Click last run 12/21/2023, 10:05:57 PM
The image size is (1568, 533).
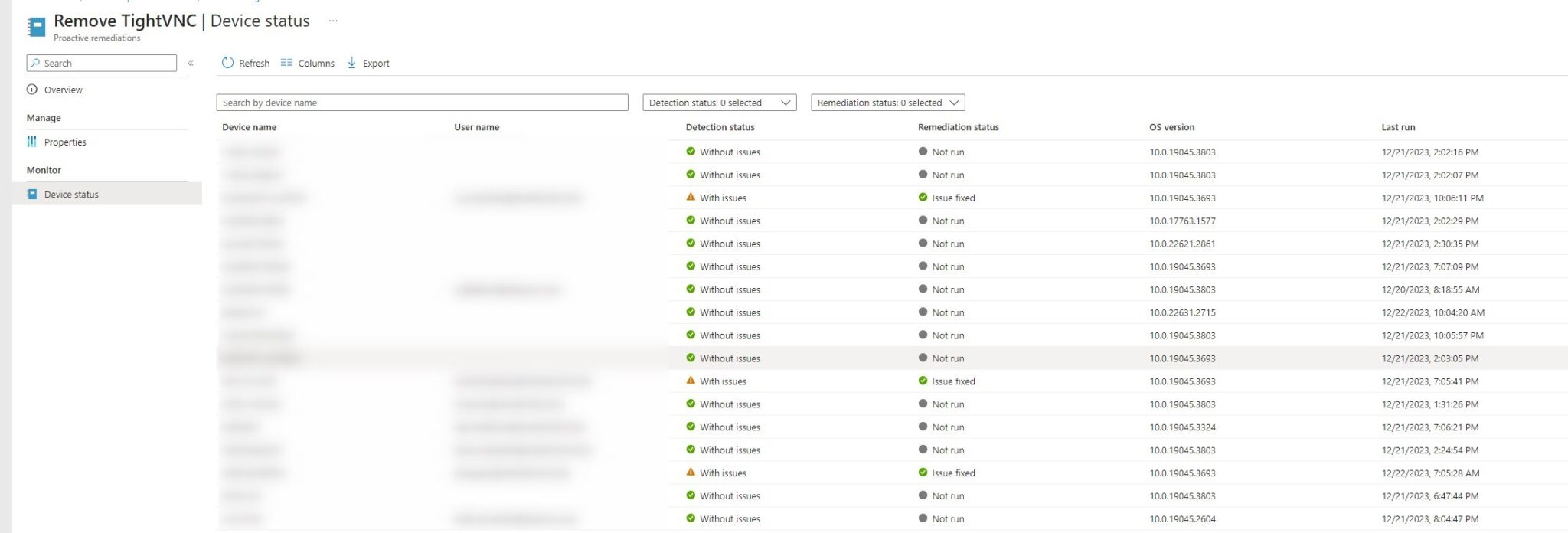1432,335
